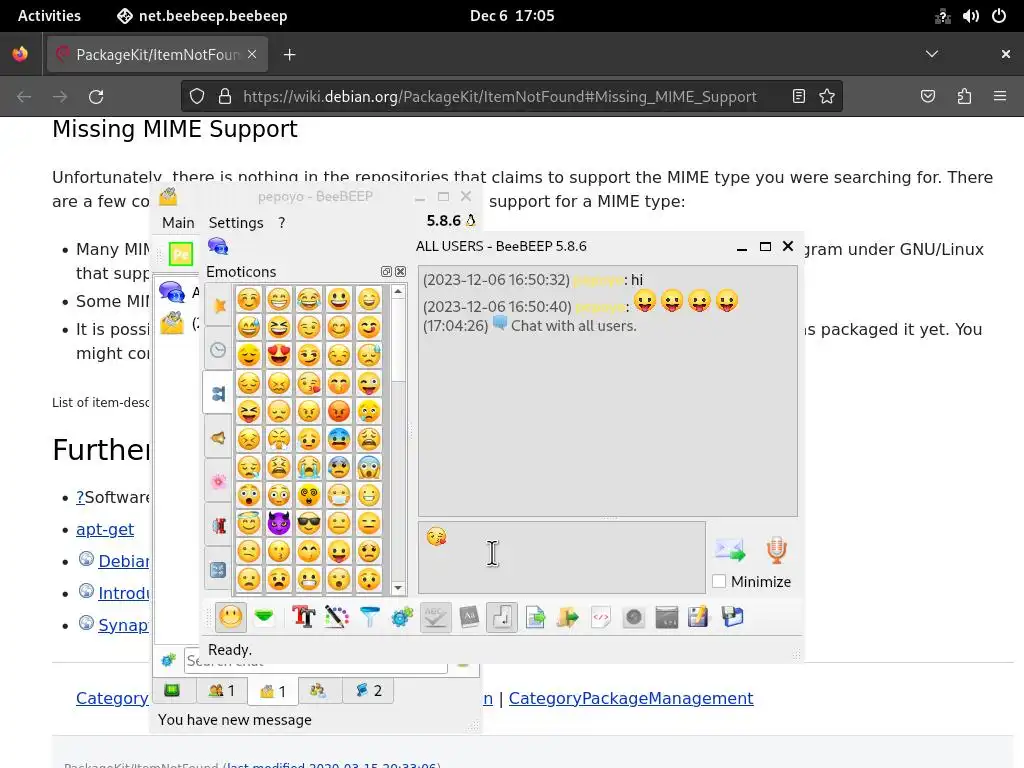
Task: Click the gear icon beside Search chat
Action: click(168, 660)
